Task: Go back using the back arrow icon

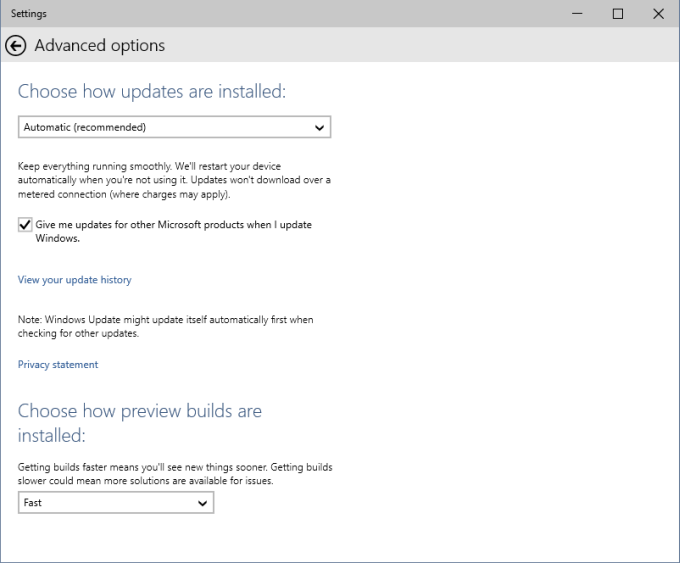Action: click(16, 46)
